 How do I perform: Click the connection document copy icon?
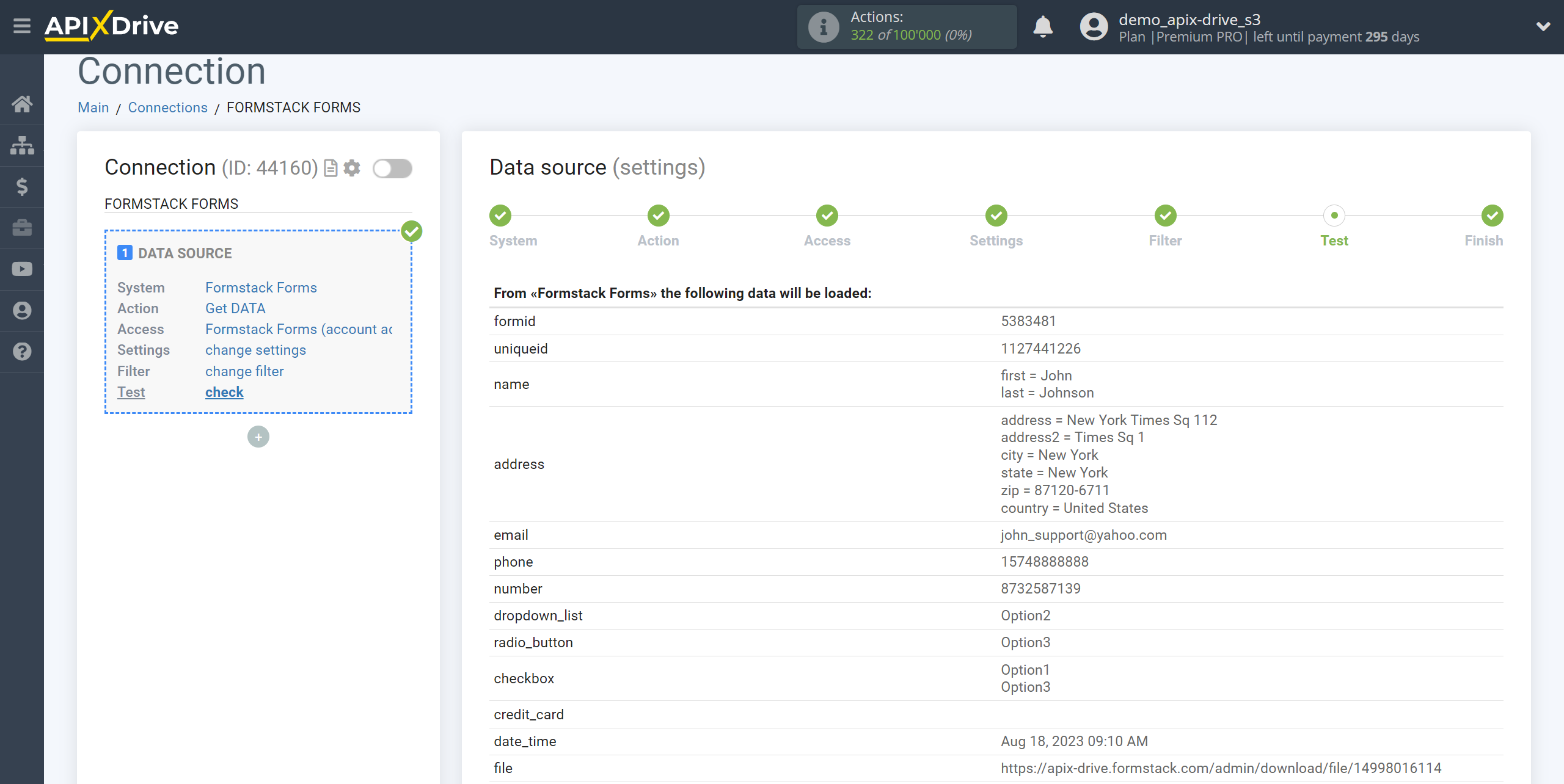click(x=331, y=168)
